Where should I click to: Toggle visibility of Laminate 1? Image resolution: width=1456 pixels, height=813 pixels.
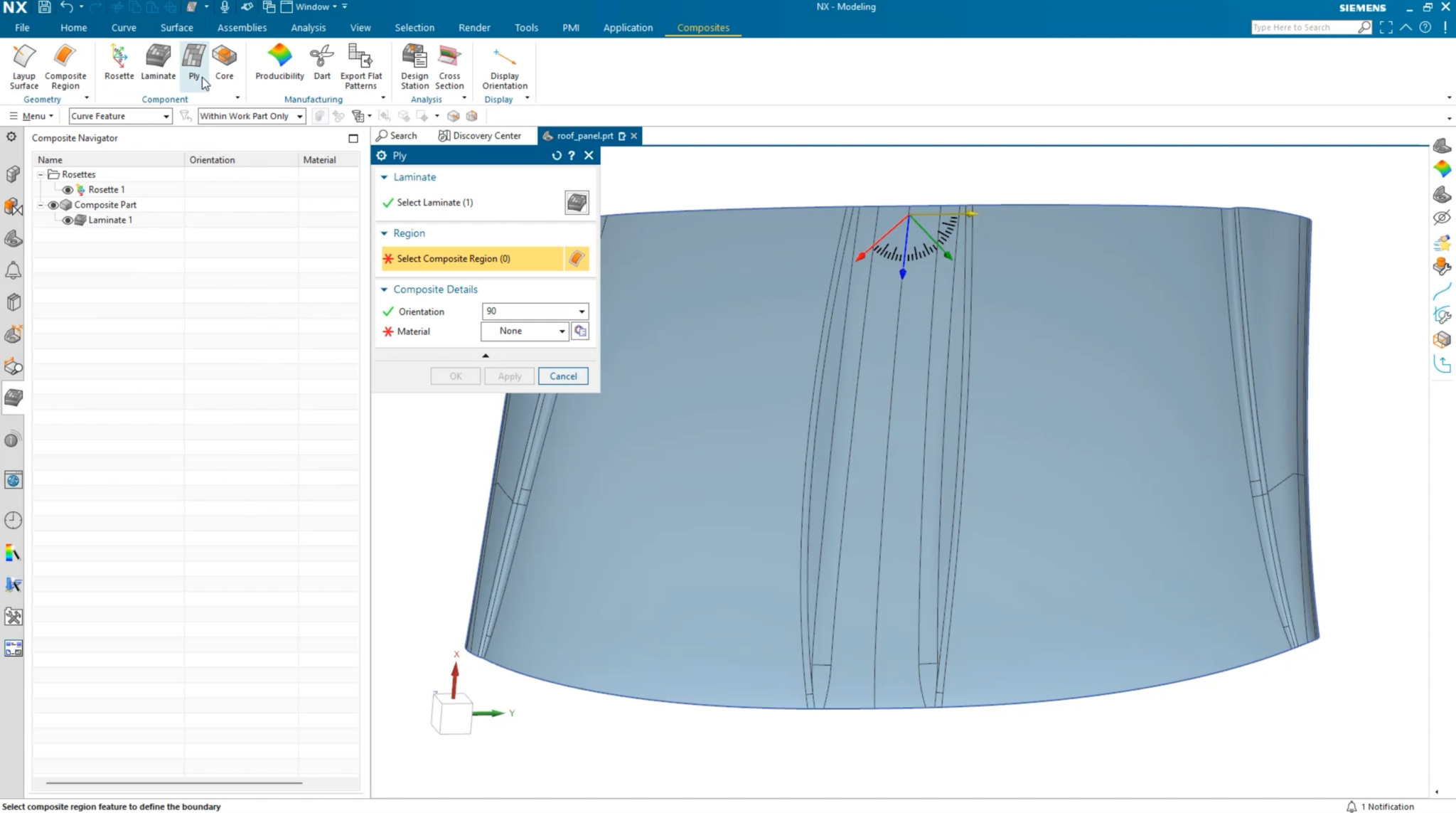pos(68,220)
